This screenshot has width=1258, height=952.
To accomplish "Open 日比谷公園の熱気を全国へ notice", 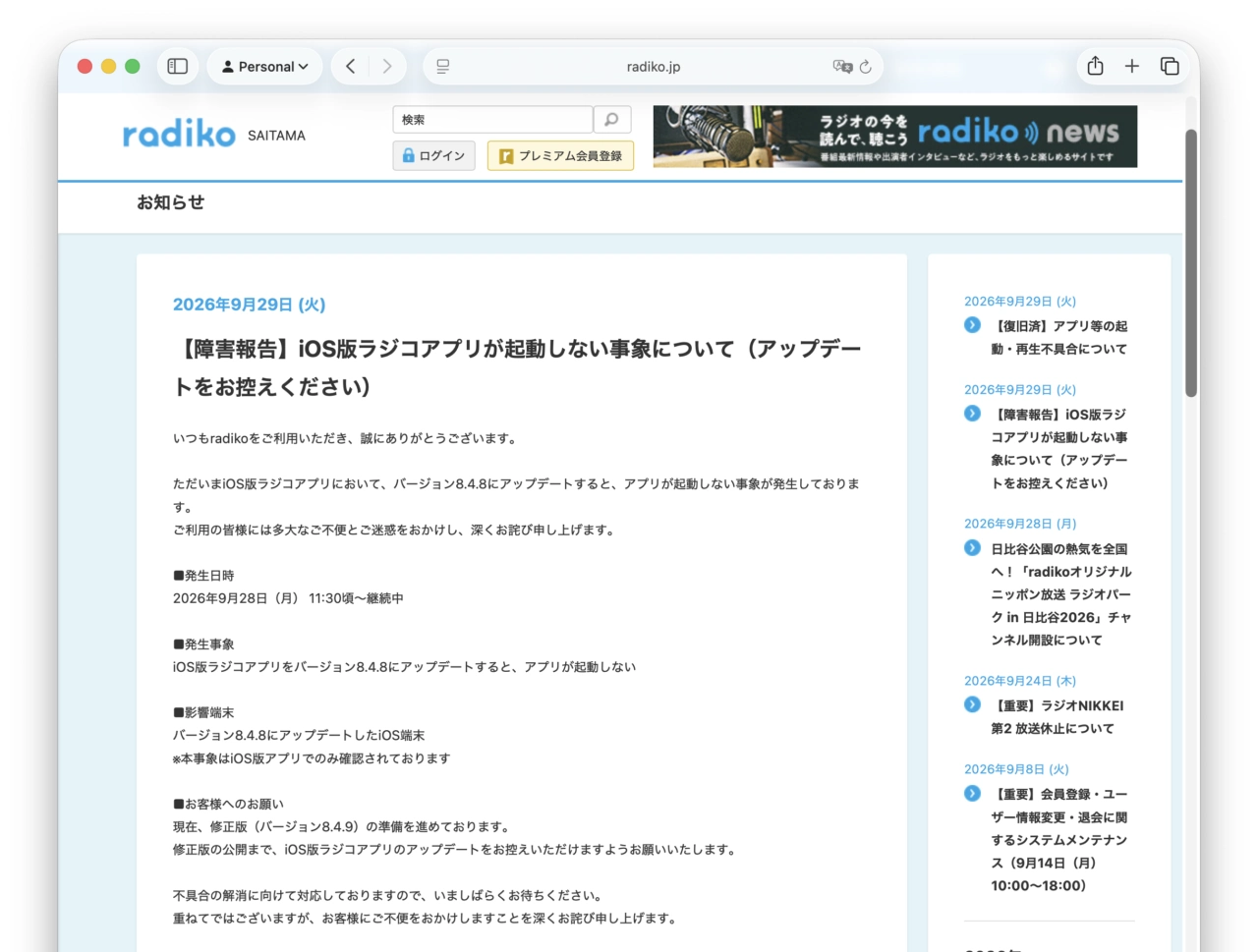I will tap(1060, 593).
